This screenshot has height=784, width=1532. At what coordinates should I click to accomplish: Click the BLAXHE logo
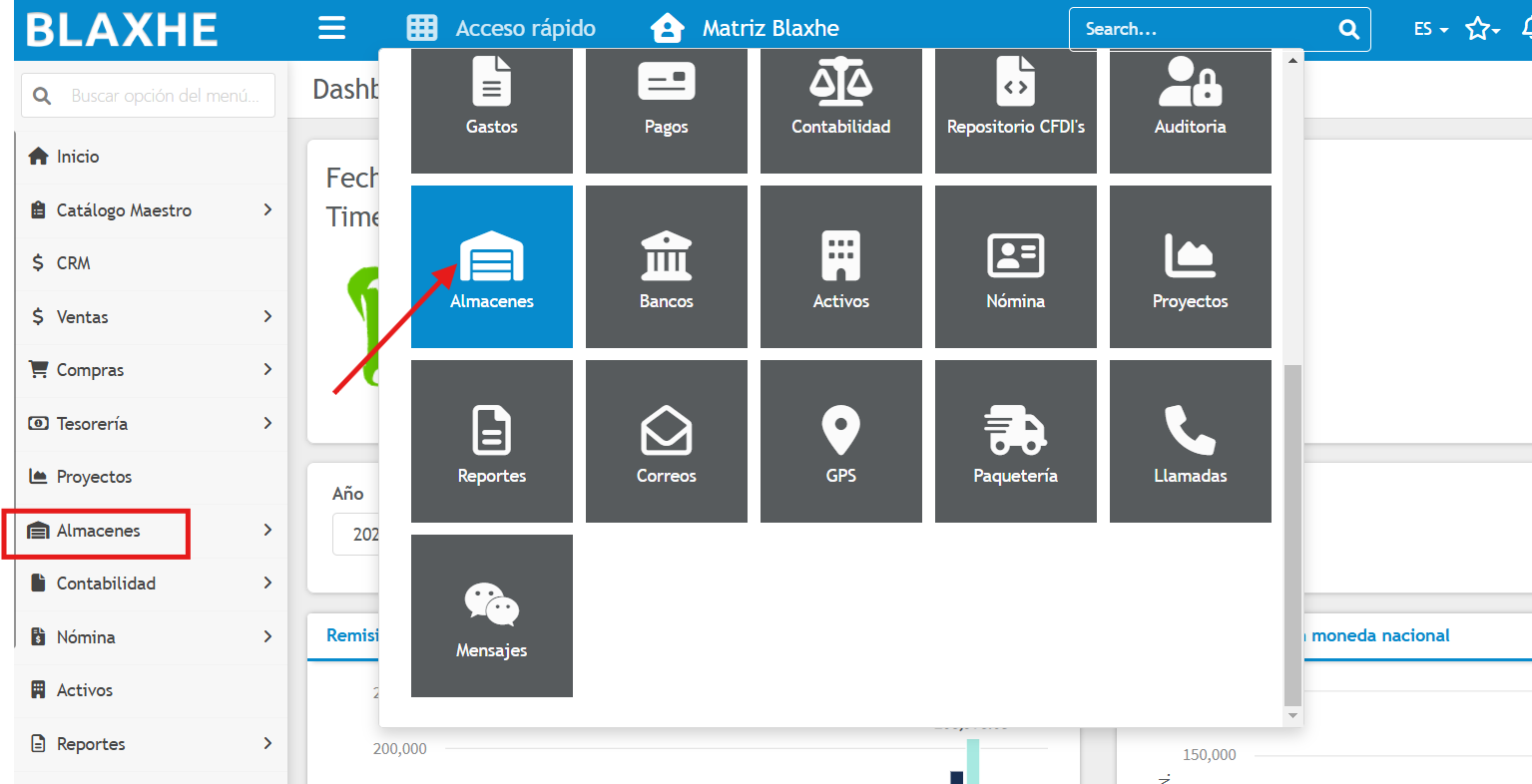(122, 30)
